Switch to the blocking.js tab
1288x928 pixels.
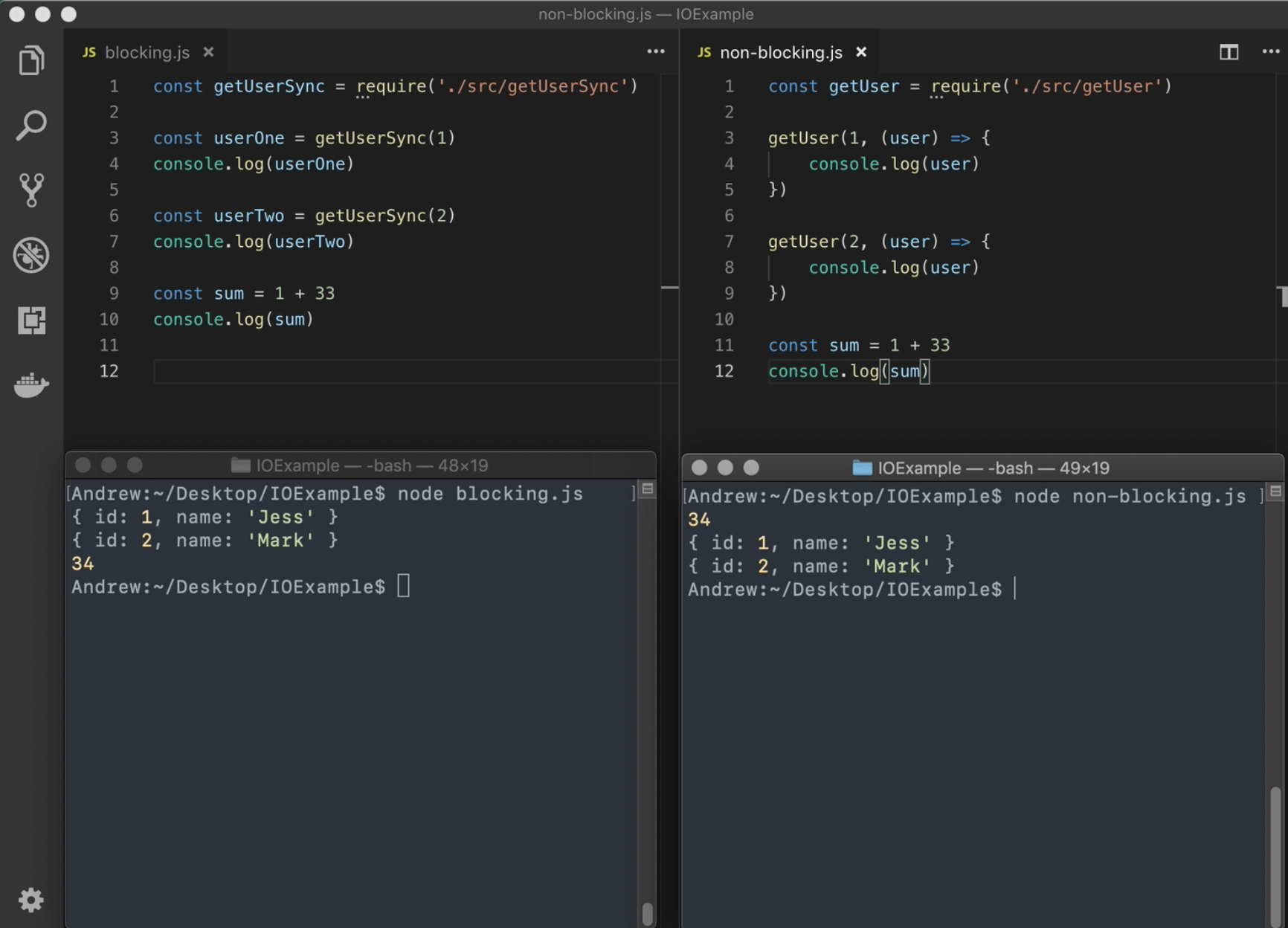coord(149,52)
